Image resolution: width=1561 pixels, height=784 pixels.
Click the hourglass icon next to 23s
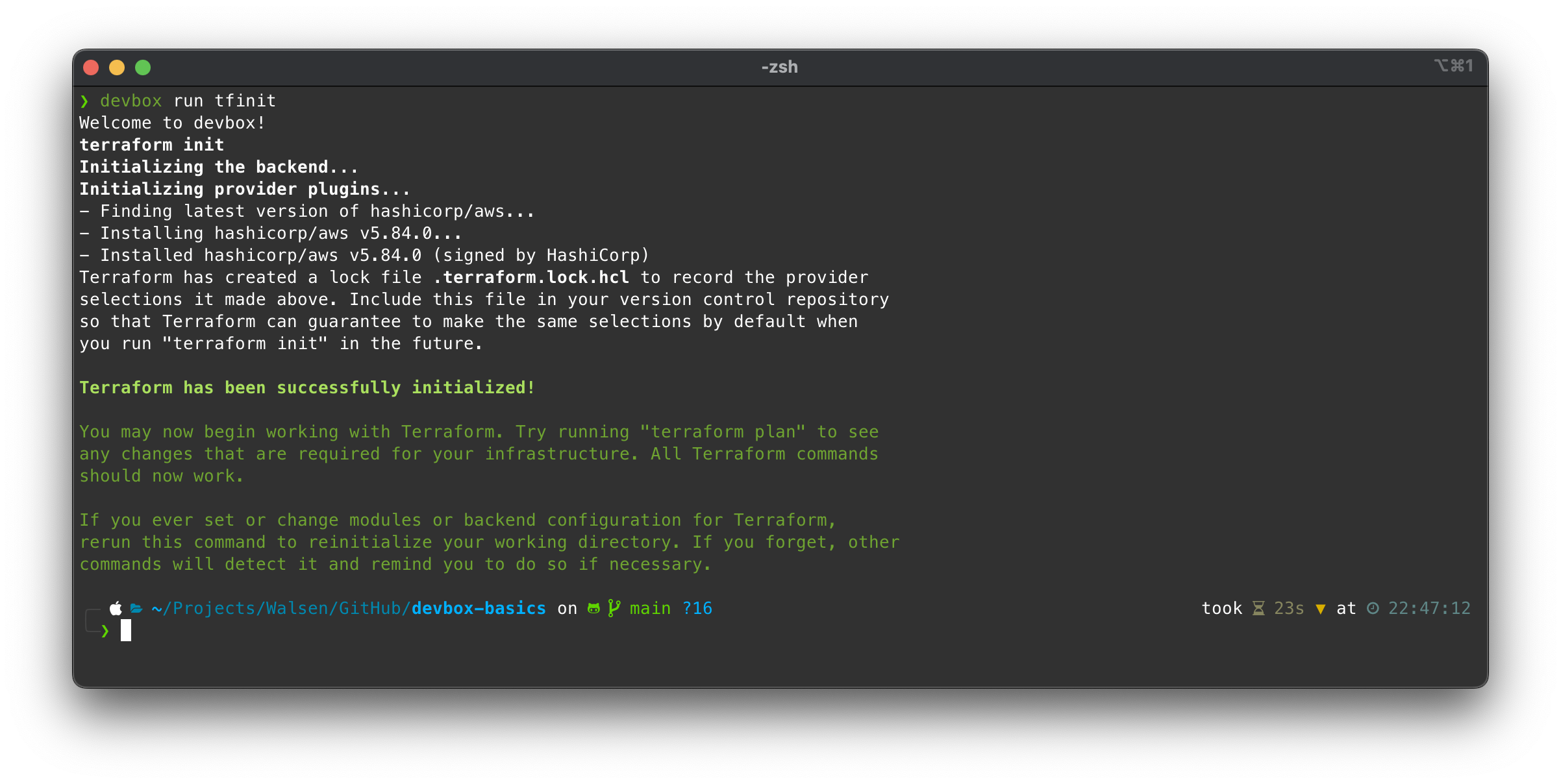pos(1258,608)
